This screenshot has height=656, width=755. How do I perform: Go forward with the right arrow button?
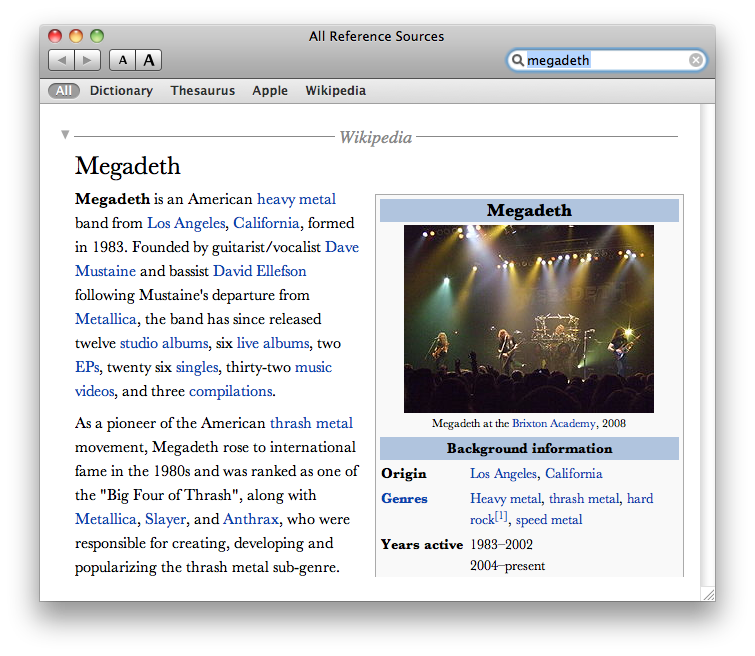(88, 60)
